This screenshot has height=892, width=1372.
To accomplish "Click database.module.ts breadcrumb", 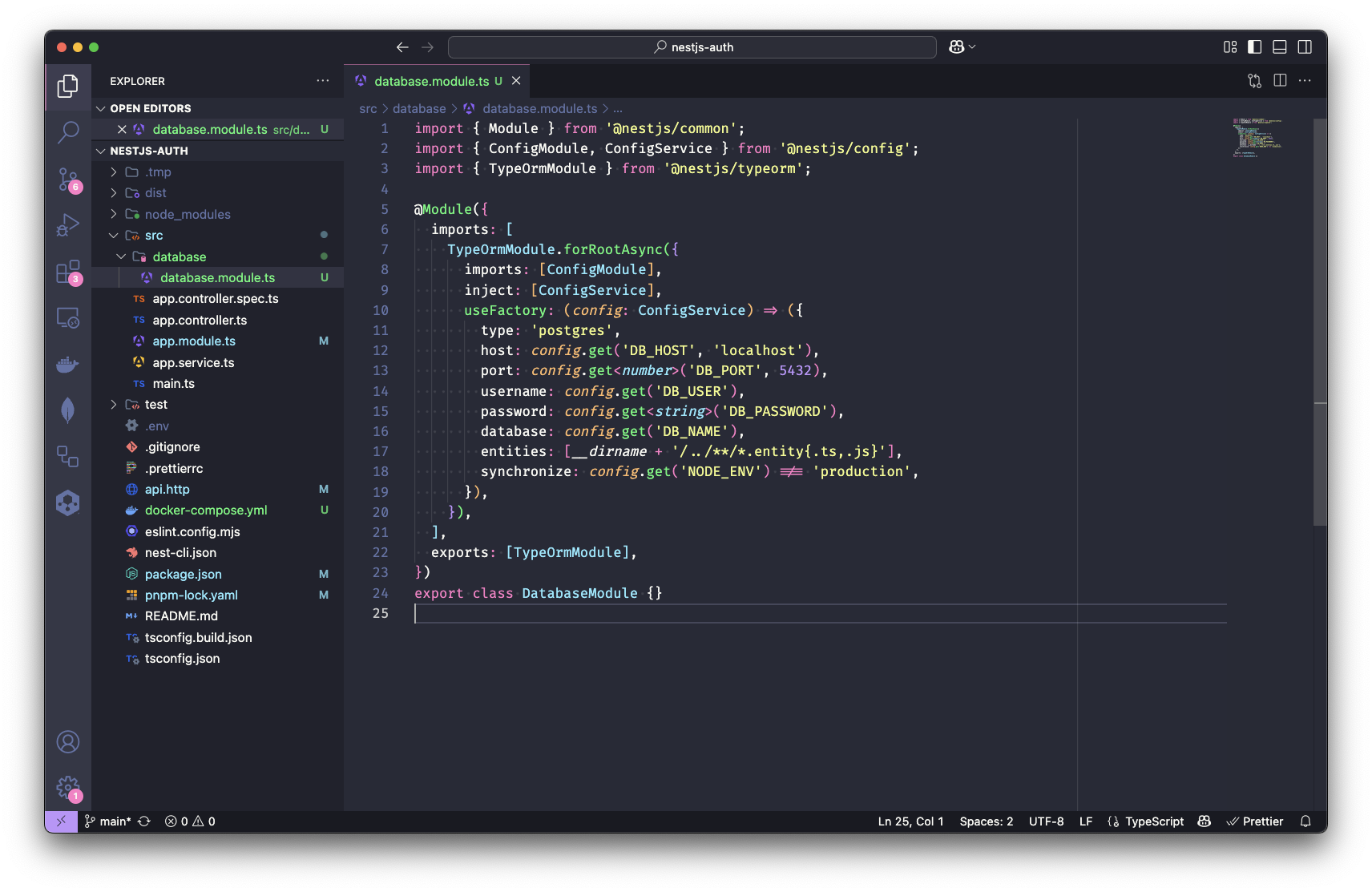I will [539, 109].
